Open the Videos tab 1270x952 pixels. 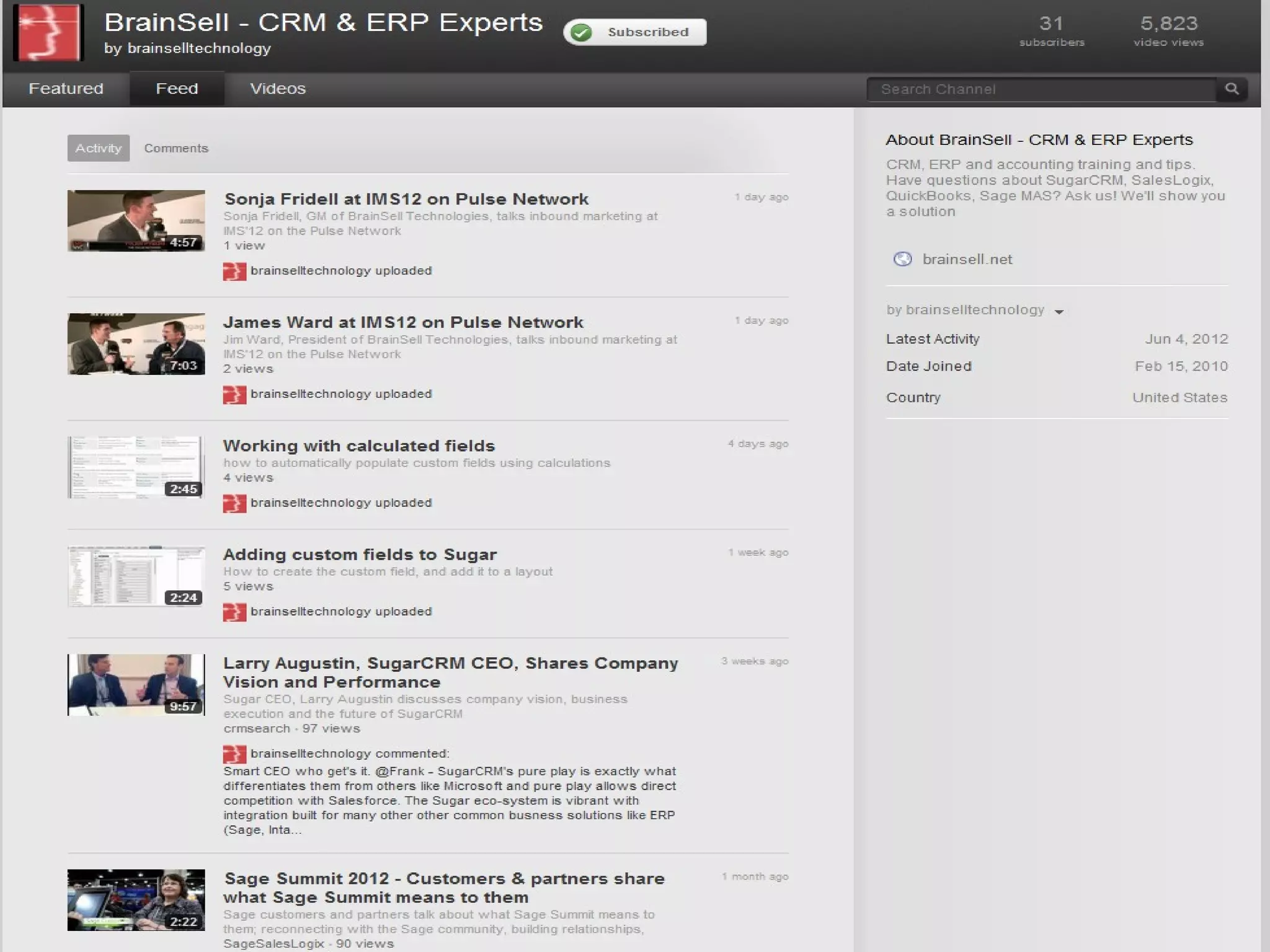[278, 89]
